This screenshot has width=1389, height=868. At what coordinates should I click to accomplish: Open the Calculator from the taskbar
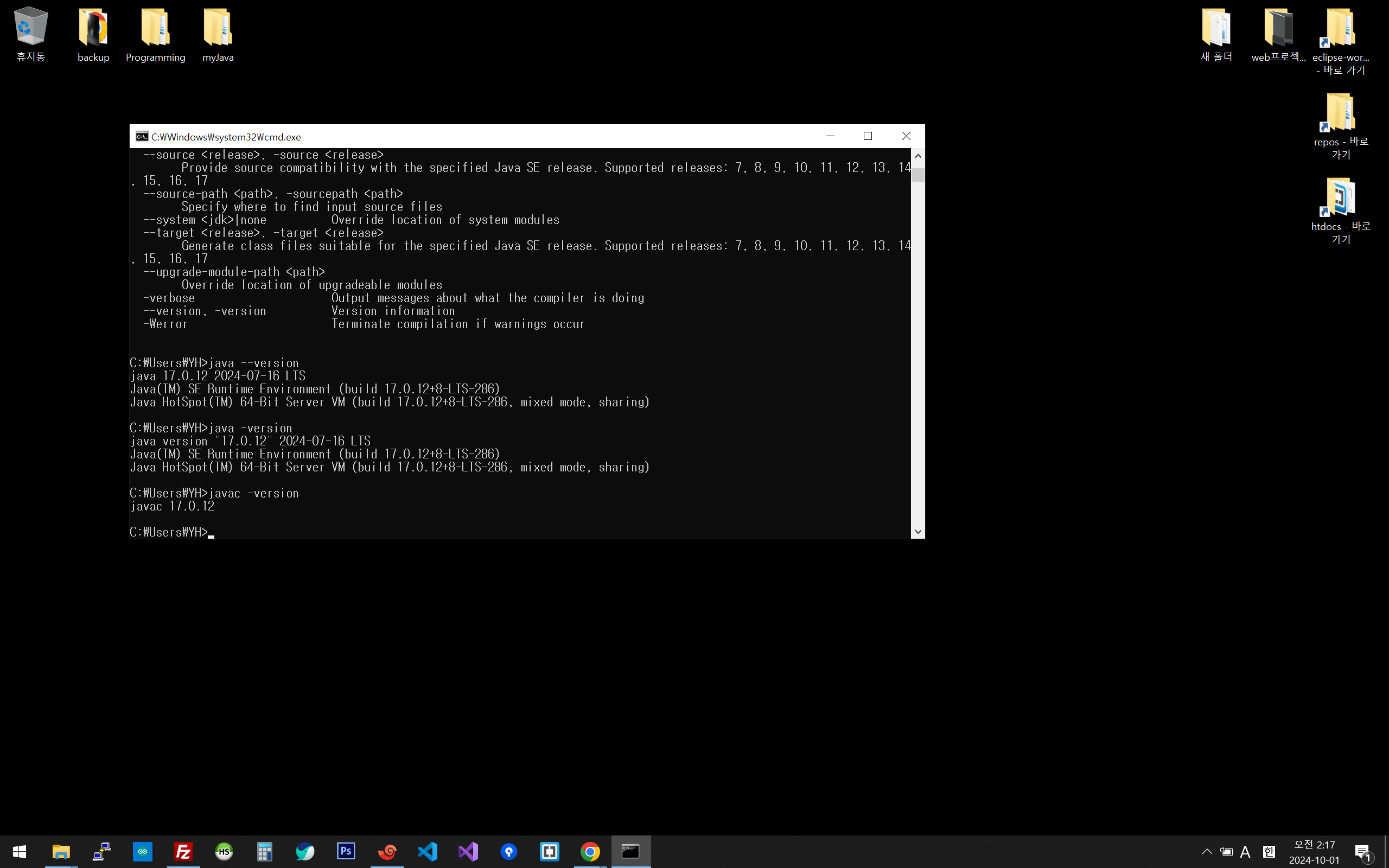tap(264, 851)
